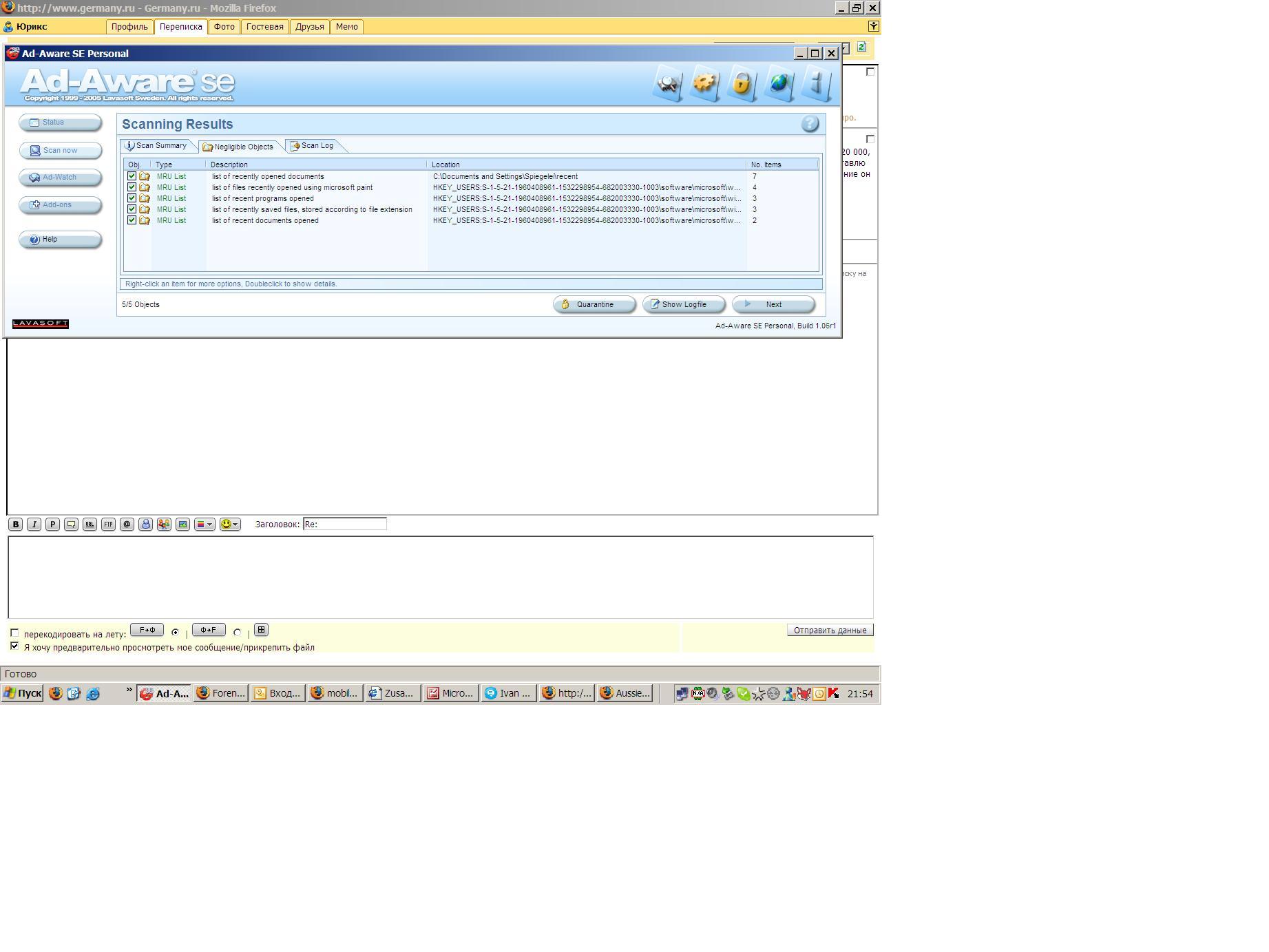Expand hidden quick launch items chevron
Viewport: 1269px width, 952px height.
(129, 690)
